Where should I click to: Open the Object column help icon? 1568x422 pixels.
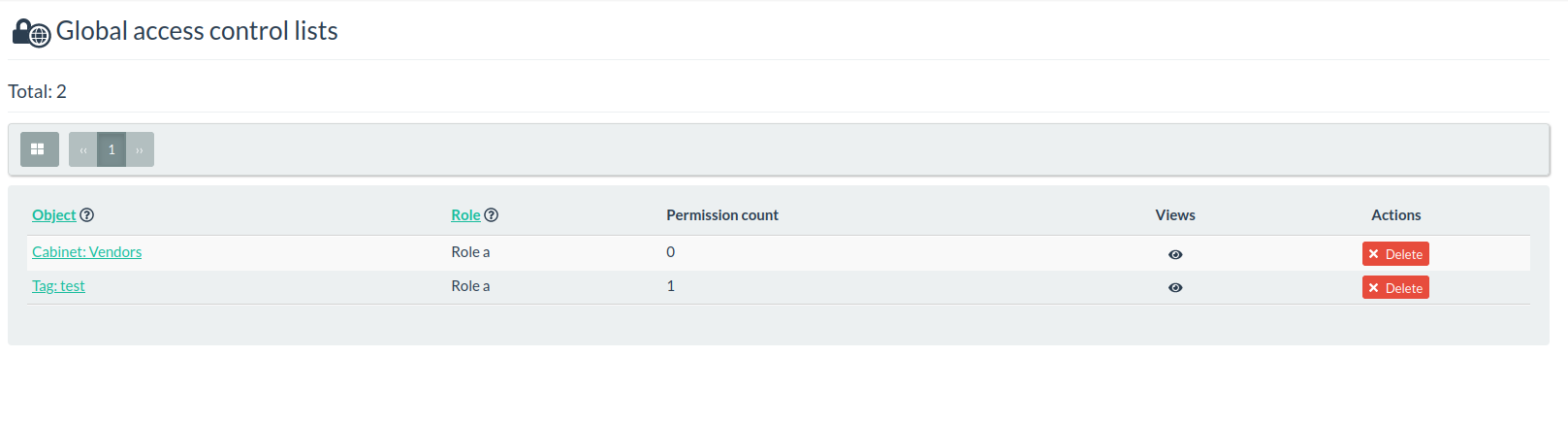tap(87, 215)
